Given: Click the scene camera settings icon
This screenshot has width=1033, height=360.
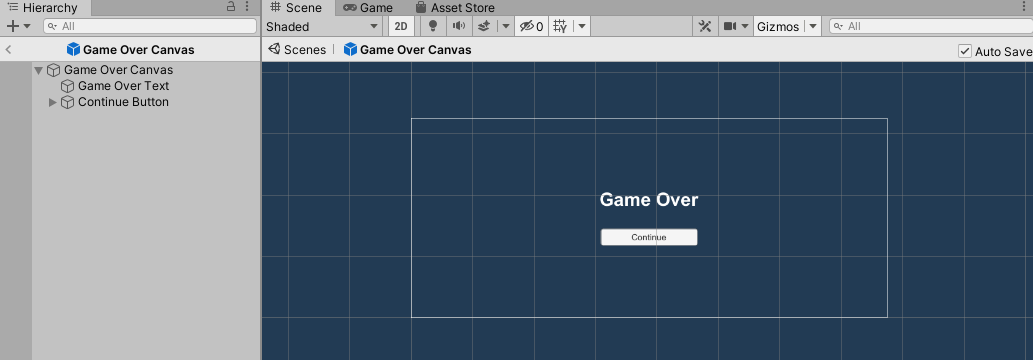Looking at the screenshot, I should [730, 26].
